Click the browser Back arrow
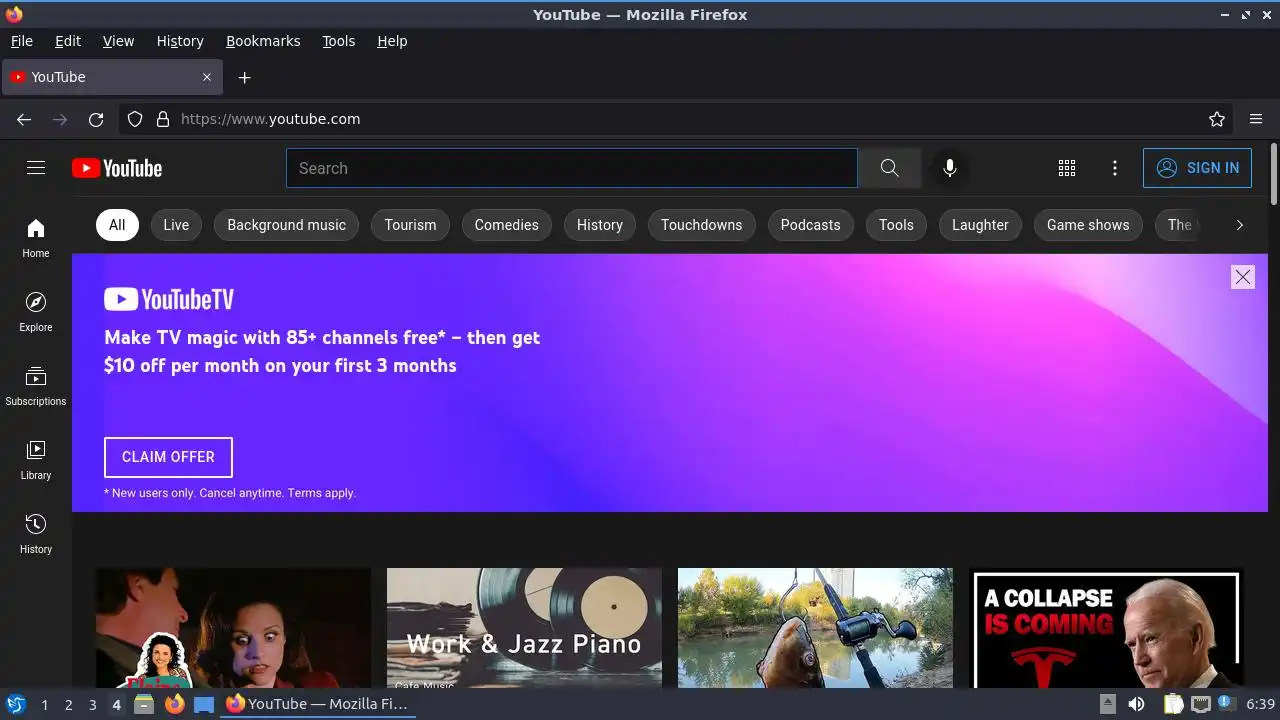The height and width of the screenshot is (720, 1280). pos(24,119)
